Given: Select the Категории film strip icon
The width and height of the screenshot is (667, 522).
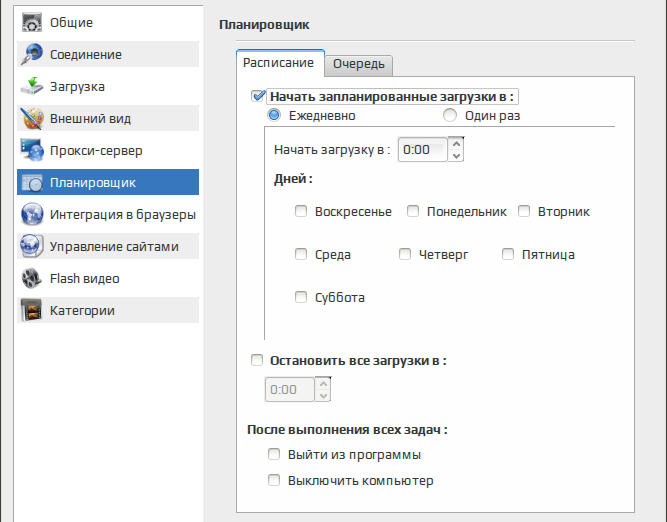Looking at the screenshot, I should 32,310.
